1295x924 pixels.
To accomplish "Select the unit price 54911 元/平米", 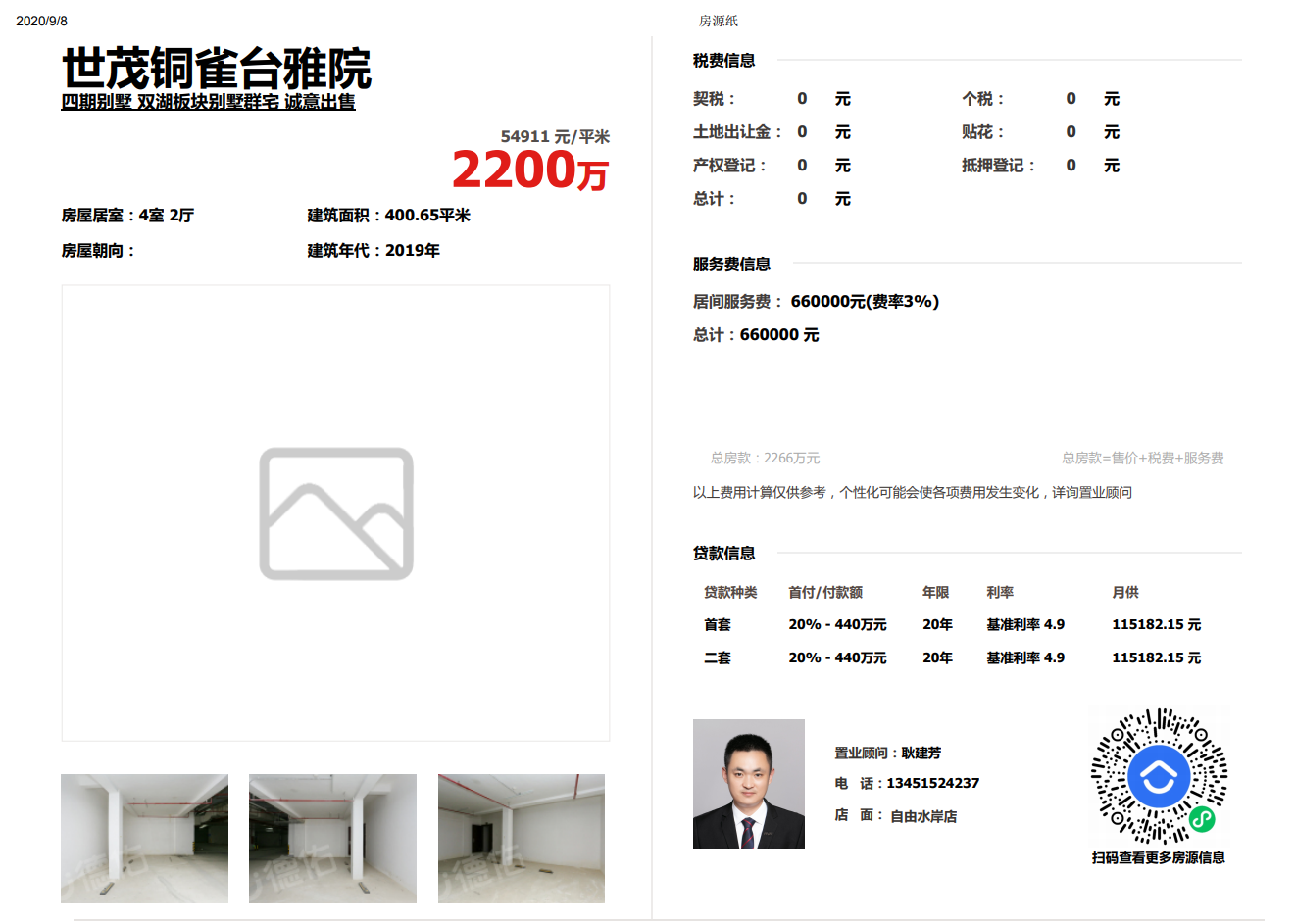I will pos(555,136).
